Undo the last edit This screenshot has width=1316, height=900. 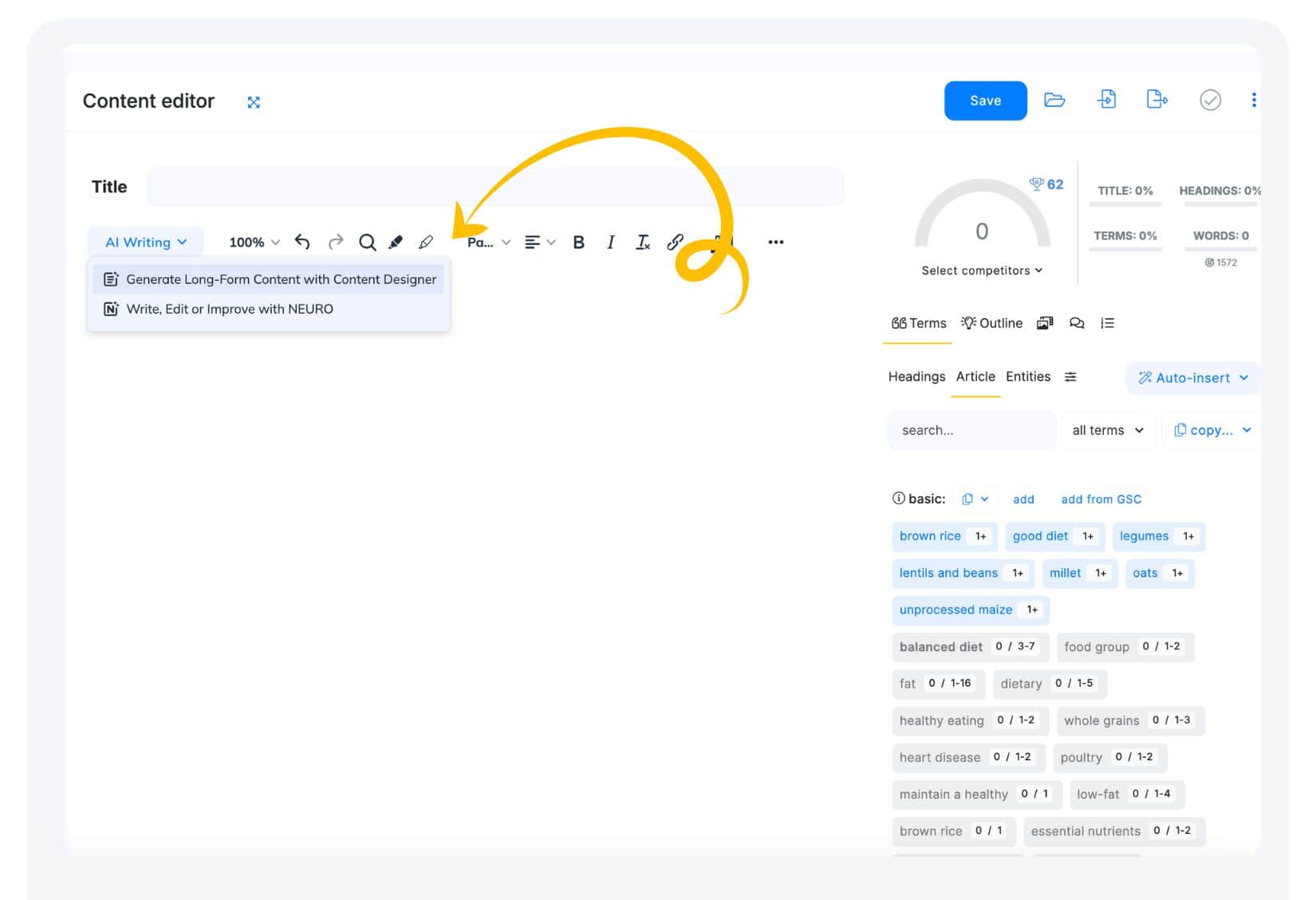click(302, 242)
